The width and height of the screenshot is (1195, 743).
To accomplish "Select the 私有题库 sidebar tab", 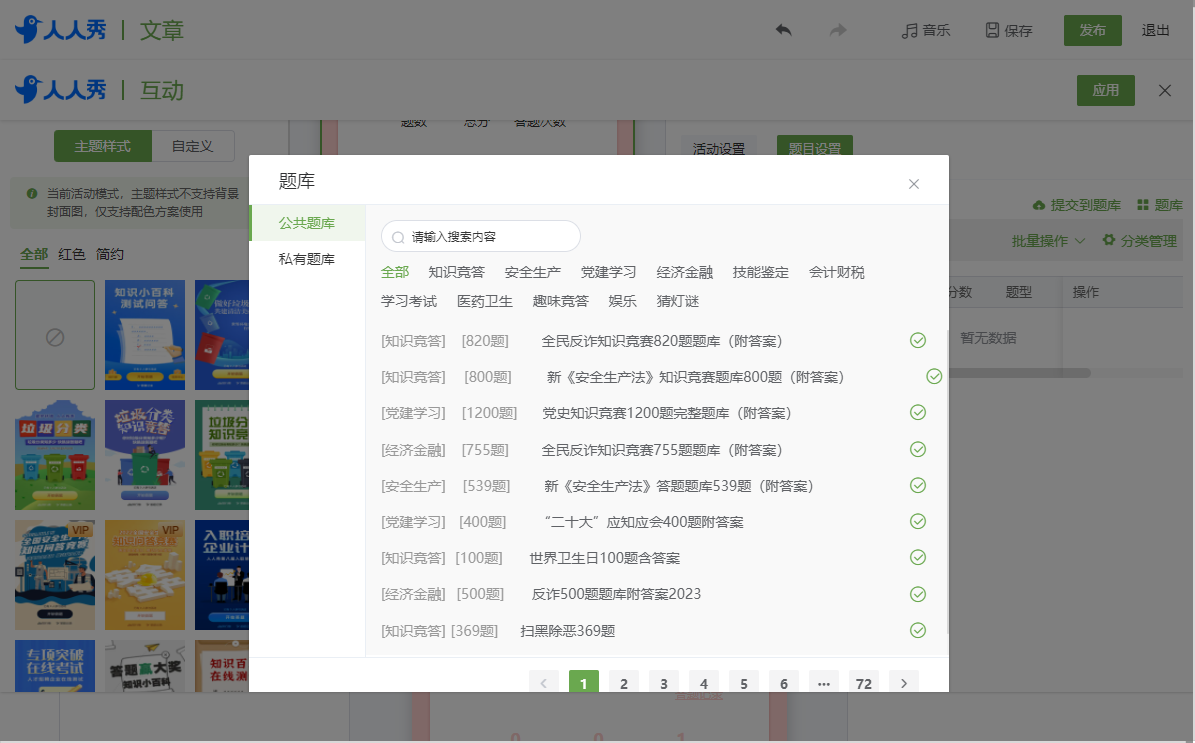I will click(x=307, y=259).
